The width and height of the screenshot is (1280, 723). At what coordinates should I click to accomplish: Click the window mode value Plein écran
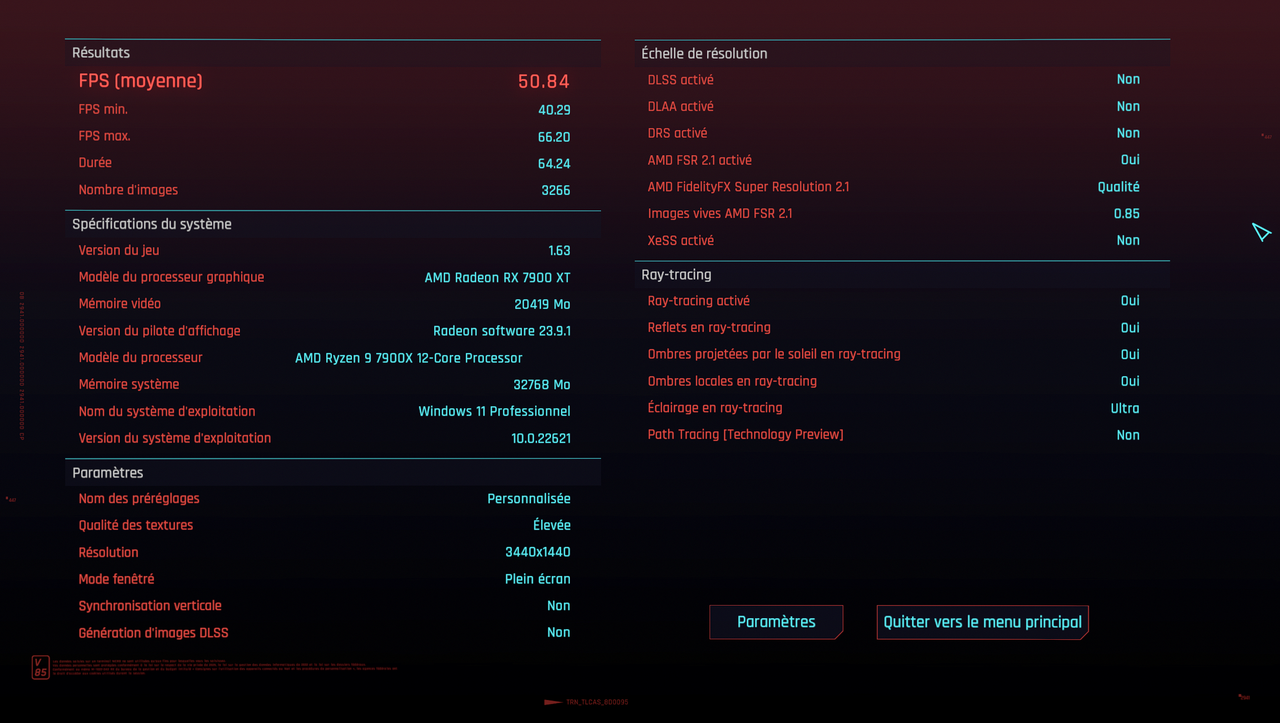(538, 579)
